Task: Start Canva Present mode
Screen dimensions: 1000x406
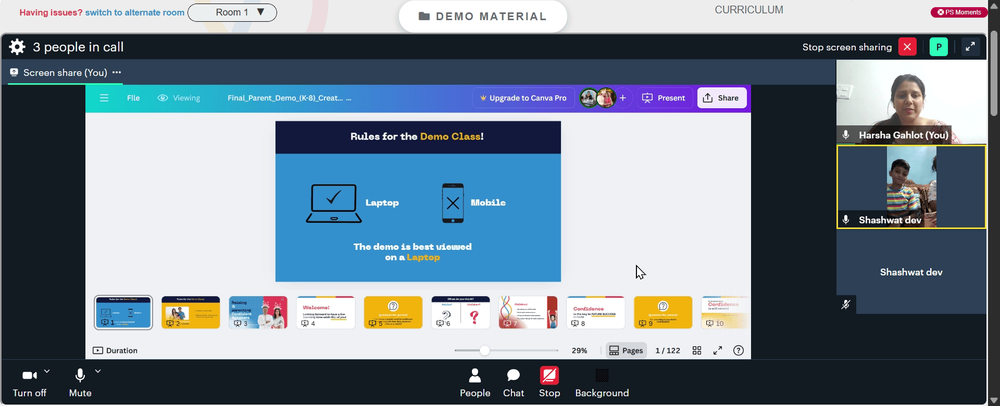Action: (664, 98)
